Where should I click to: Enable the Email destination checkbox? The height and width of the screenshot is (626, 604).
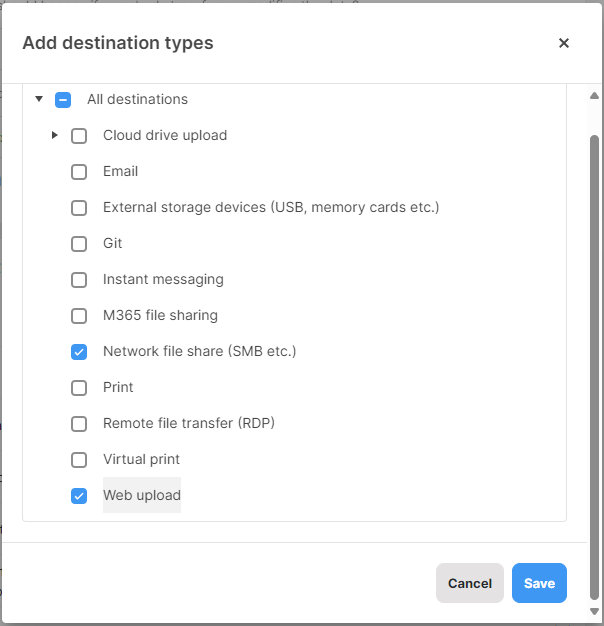click(x=79, y=172)
